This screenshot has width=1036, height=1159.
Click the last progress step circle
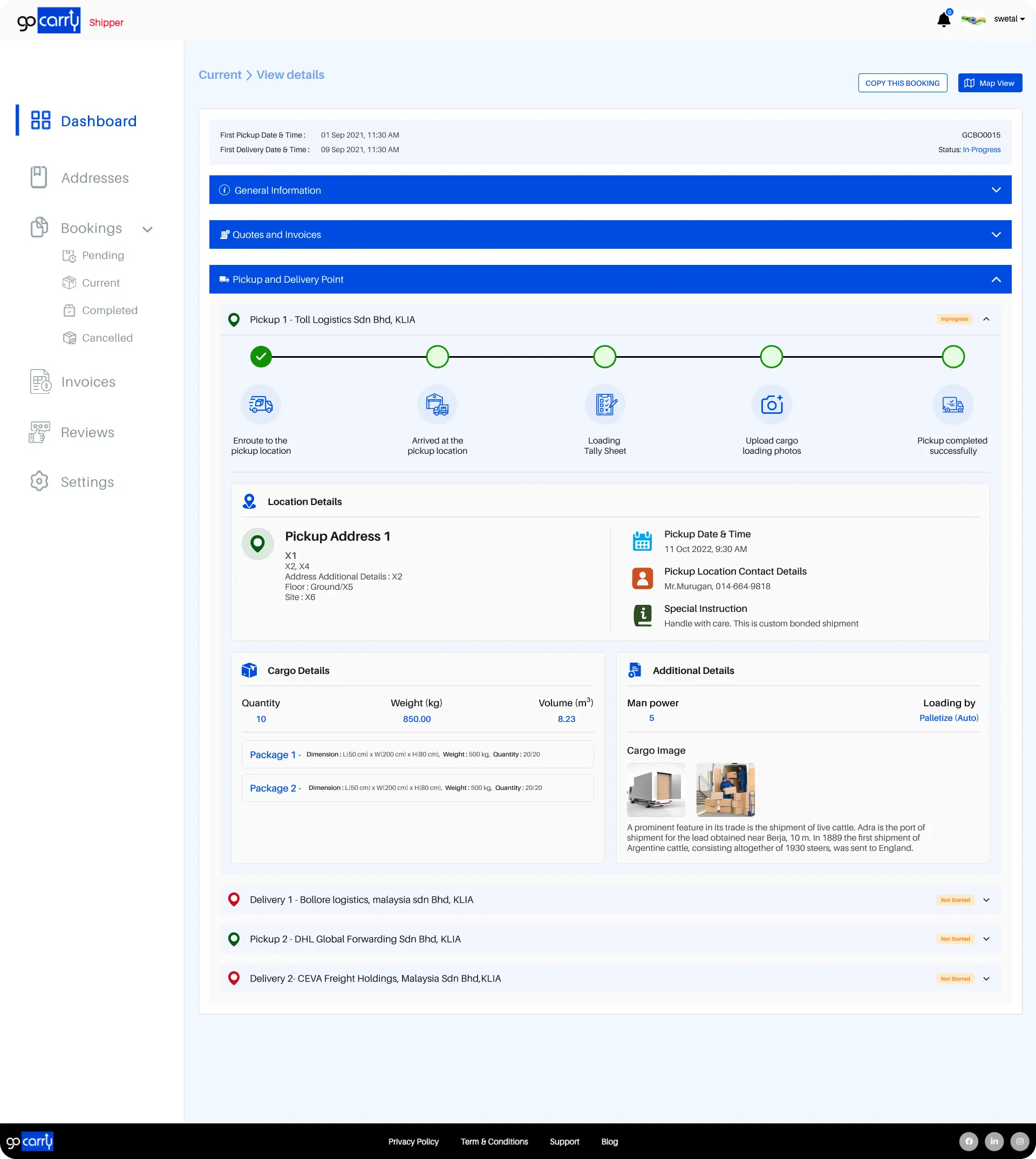tap(952, 357)
